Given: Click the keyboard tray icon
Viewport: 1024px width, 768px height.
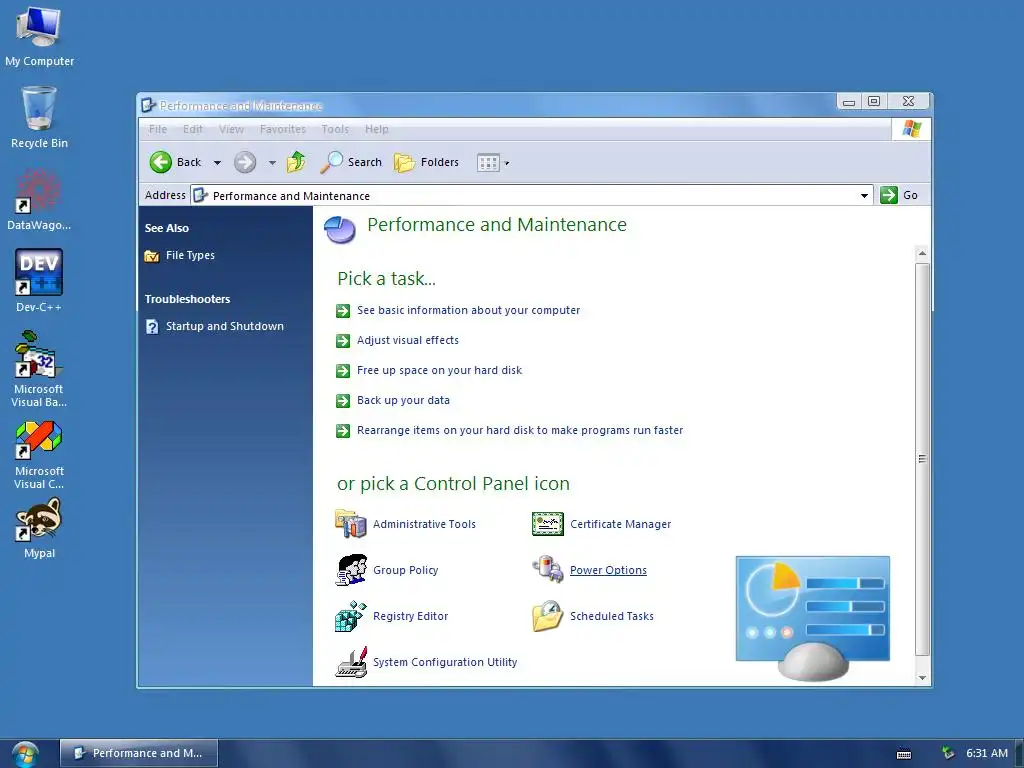Looking at the screenshot, I should coord(904,754).
